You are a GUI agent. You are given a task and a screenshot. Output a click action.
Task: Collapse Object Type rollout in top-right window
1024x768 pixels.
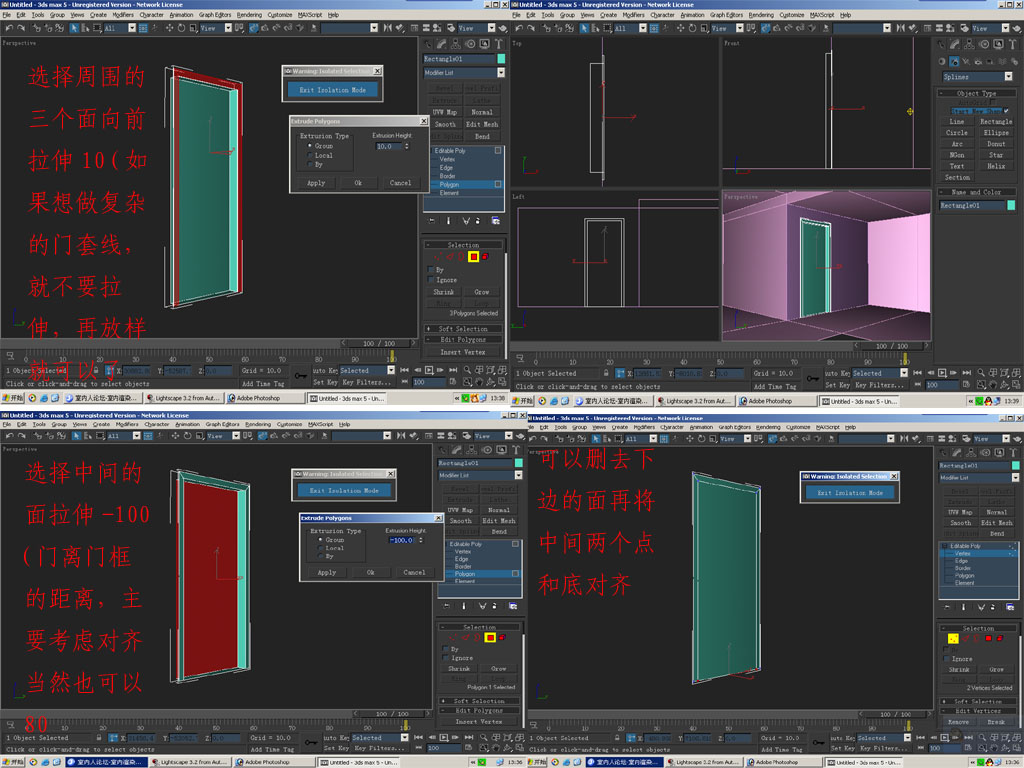976,93
